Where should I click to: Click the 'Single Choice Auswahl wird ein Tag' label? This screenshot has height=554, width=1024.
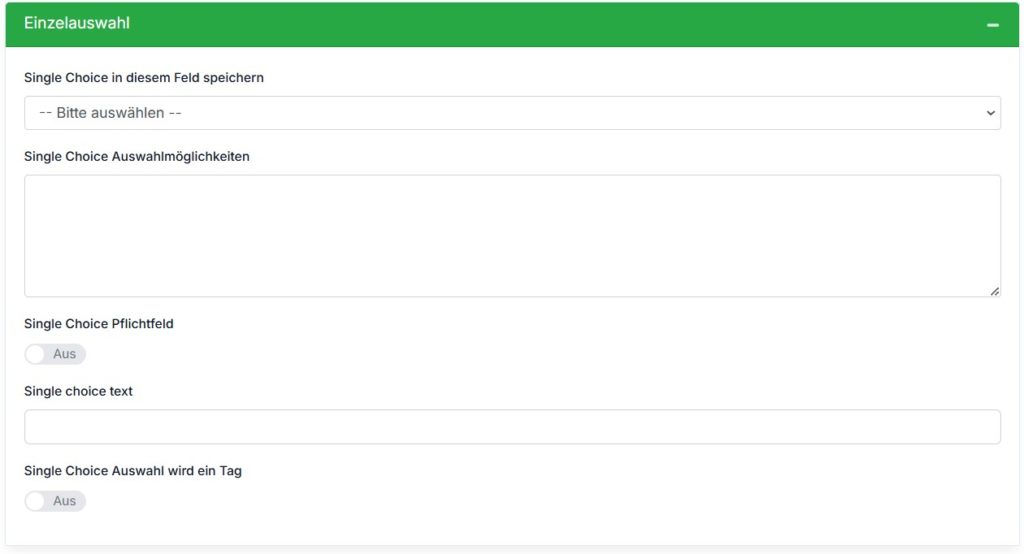[133, 471]
